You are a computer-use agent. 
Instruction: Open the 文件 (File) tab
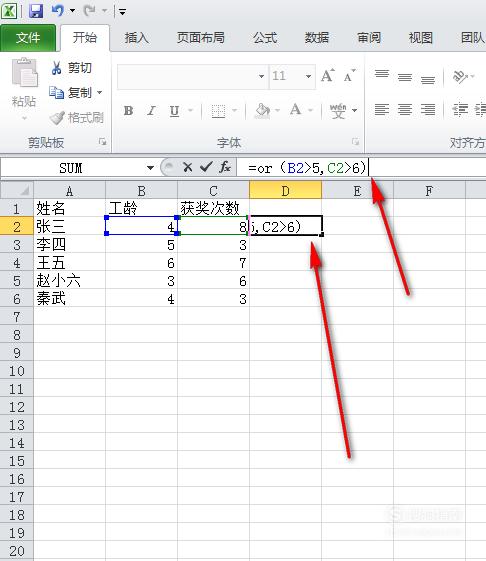tap(28, 38)
